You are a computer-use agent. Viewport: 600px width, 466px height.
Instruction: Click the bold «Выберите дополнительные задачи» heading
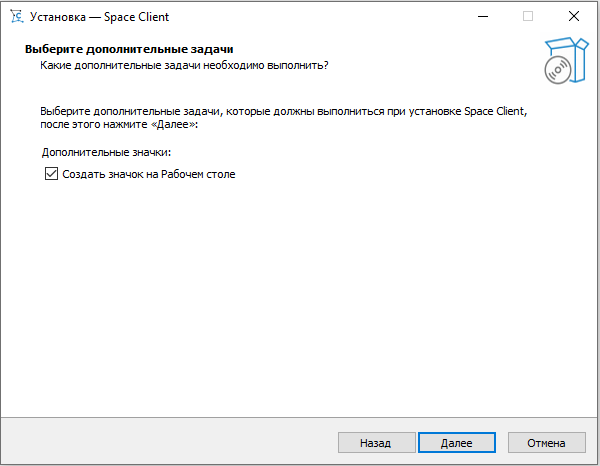(129, 49)
